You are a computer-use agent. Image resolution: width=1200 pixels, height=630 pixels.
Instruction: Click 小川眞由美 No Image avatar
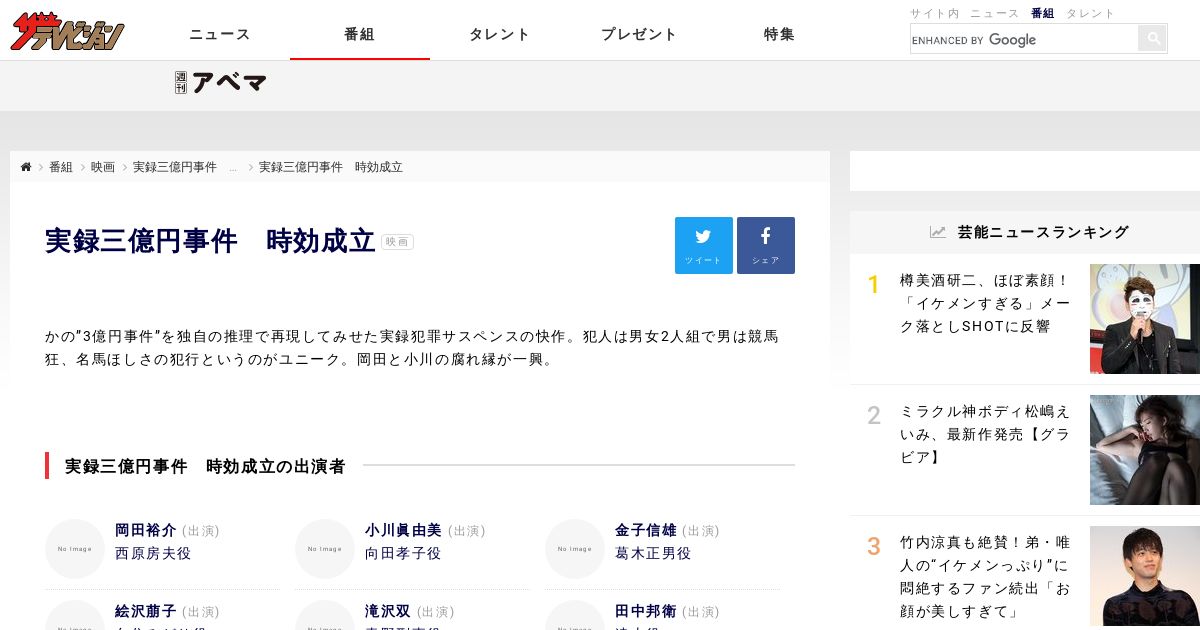pos(325,548)
